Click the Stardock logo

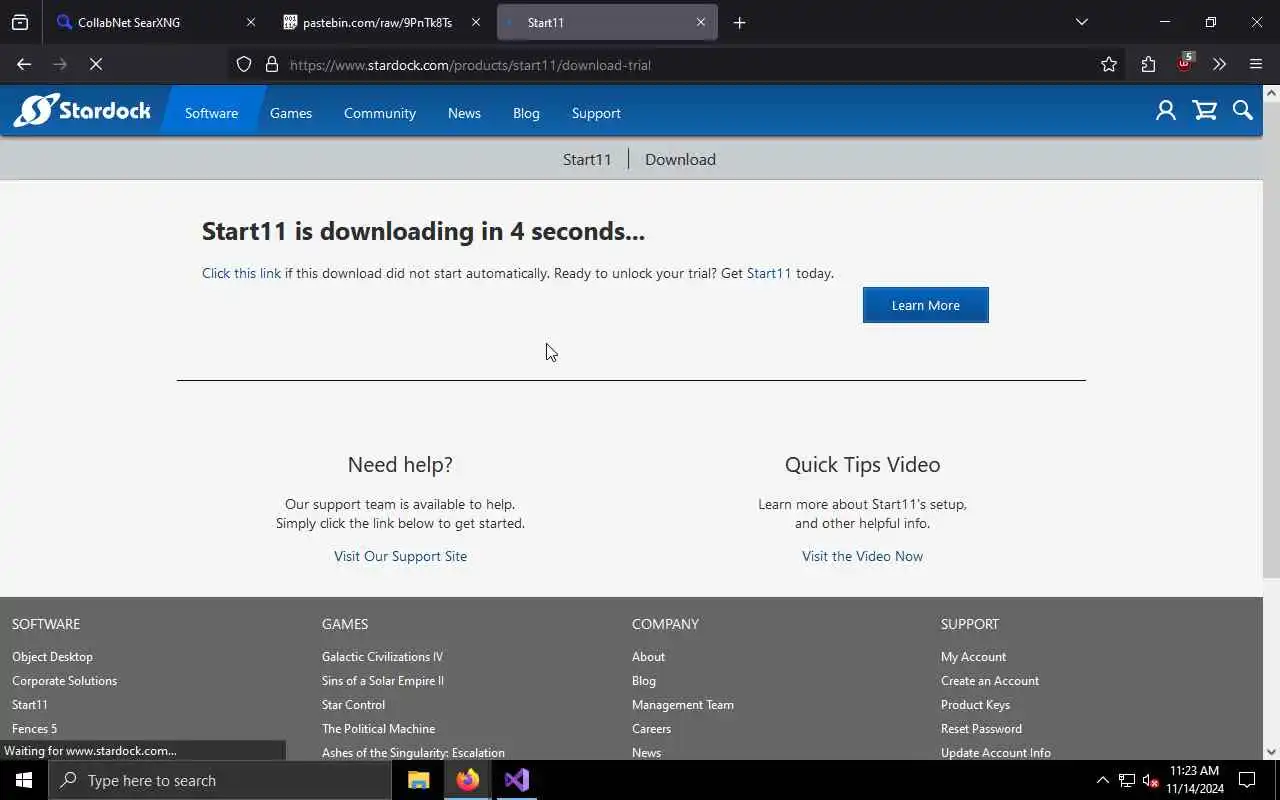coord(82,111)
